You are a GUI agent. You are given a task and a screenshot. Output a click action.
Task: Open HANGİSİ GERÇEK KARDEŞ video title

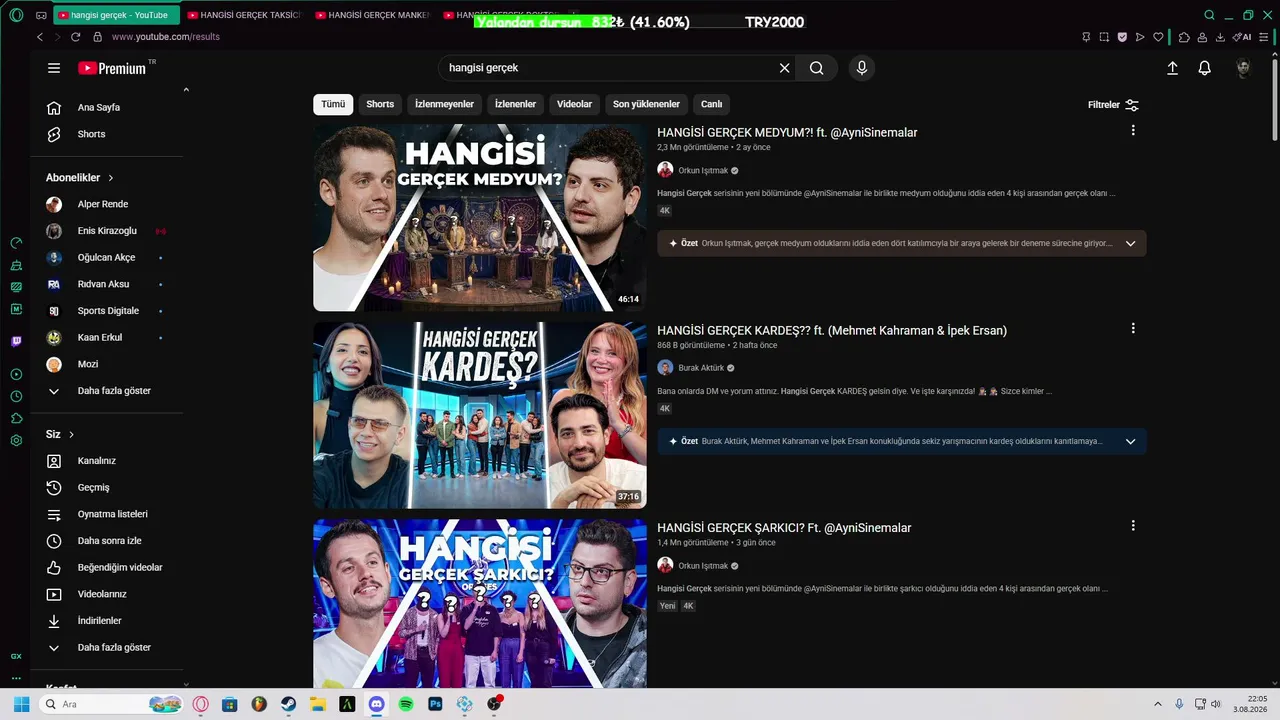pos(832,330)
